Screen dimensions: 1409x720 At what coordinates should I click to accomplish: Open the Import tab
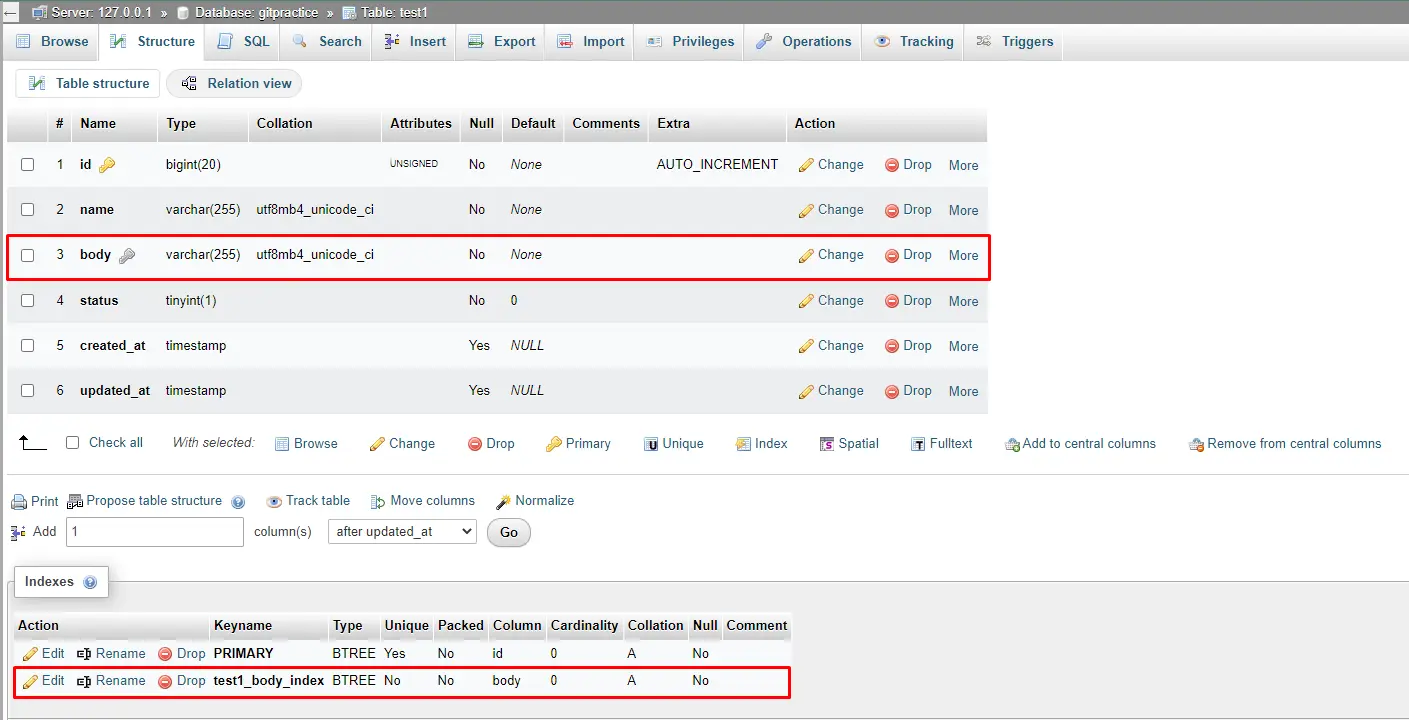point(591,41)
